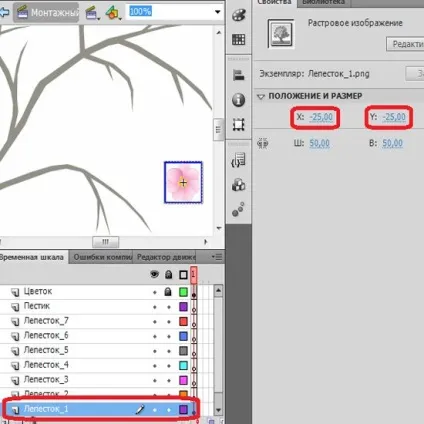Click frame 1 marker in timeline ruler
This screenshot has height=424, width=424.
tap(193, 275)
